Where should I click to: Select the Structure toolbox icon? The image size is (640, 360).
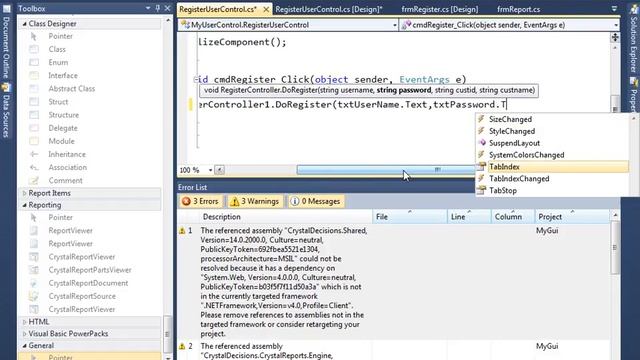[34, 115]
